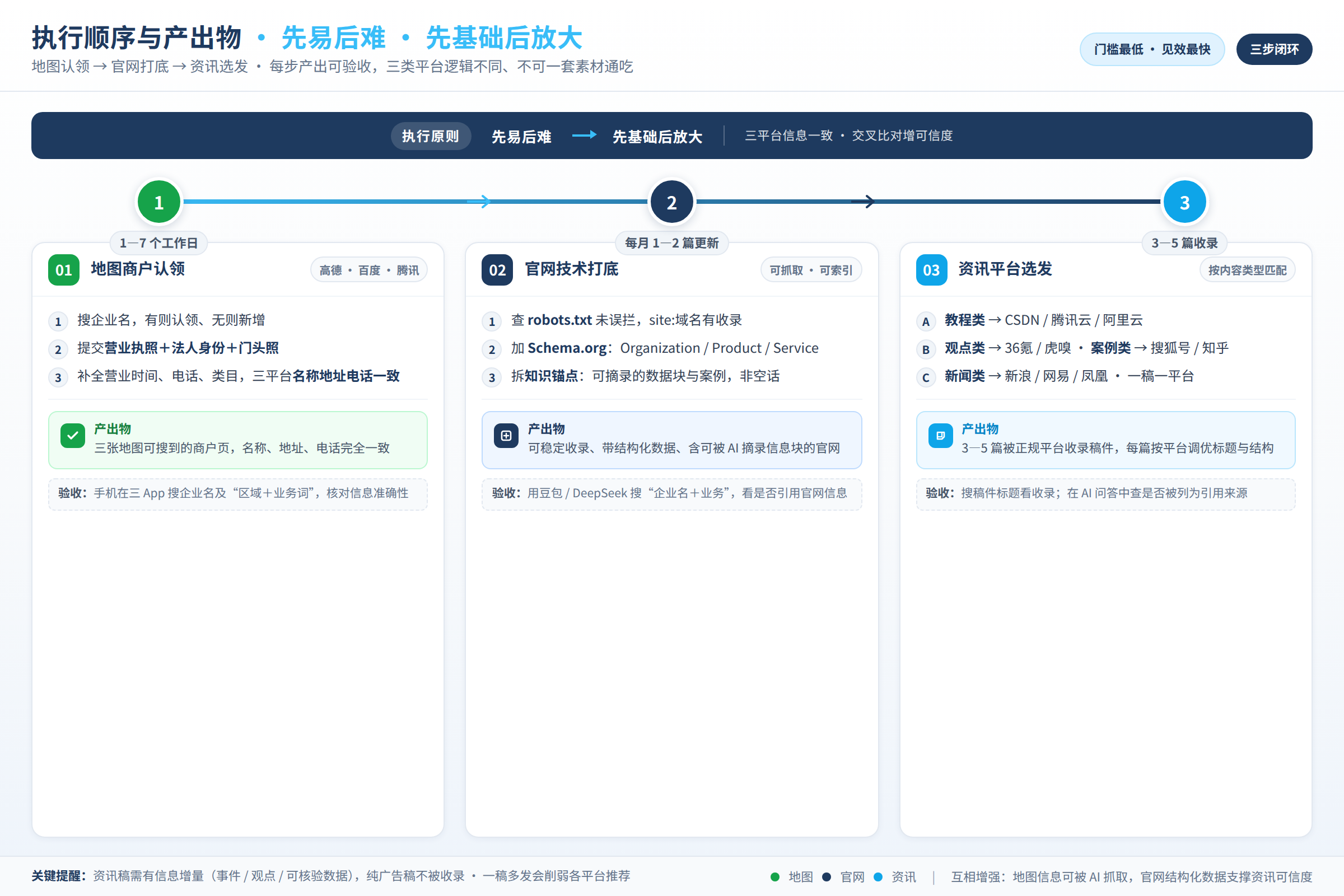
Task: Click the green checkmark icon in 产出物 box
Action: tap(73, 436)
